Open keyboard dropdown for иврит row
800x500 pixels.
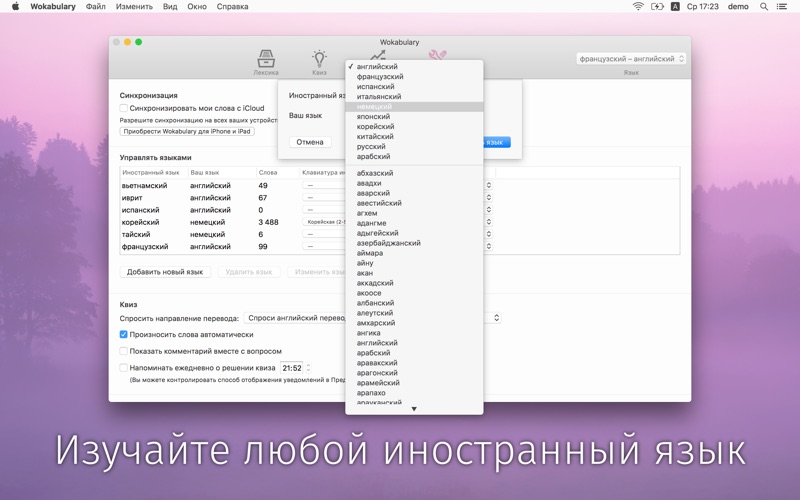[397, 197]
